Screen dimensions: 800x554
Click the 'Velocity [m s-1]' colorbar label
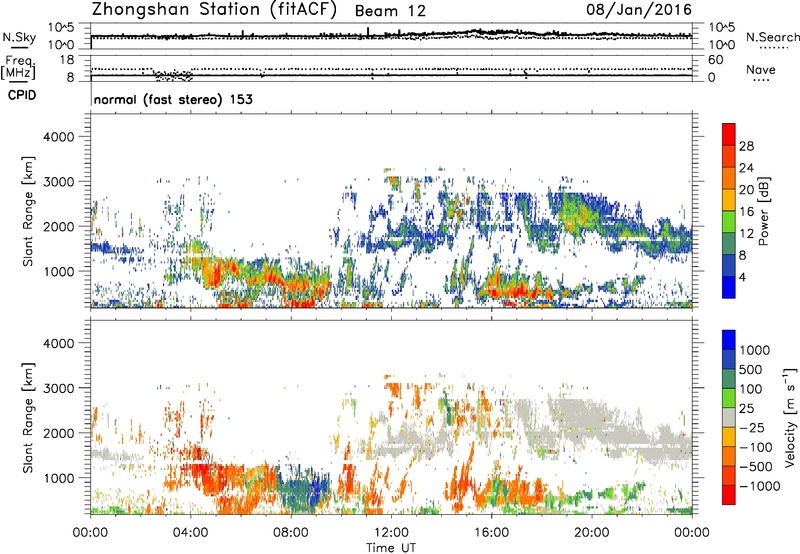(x=790, y=417)
